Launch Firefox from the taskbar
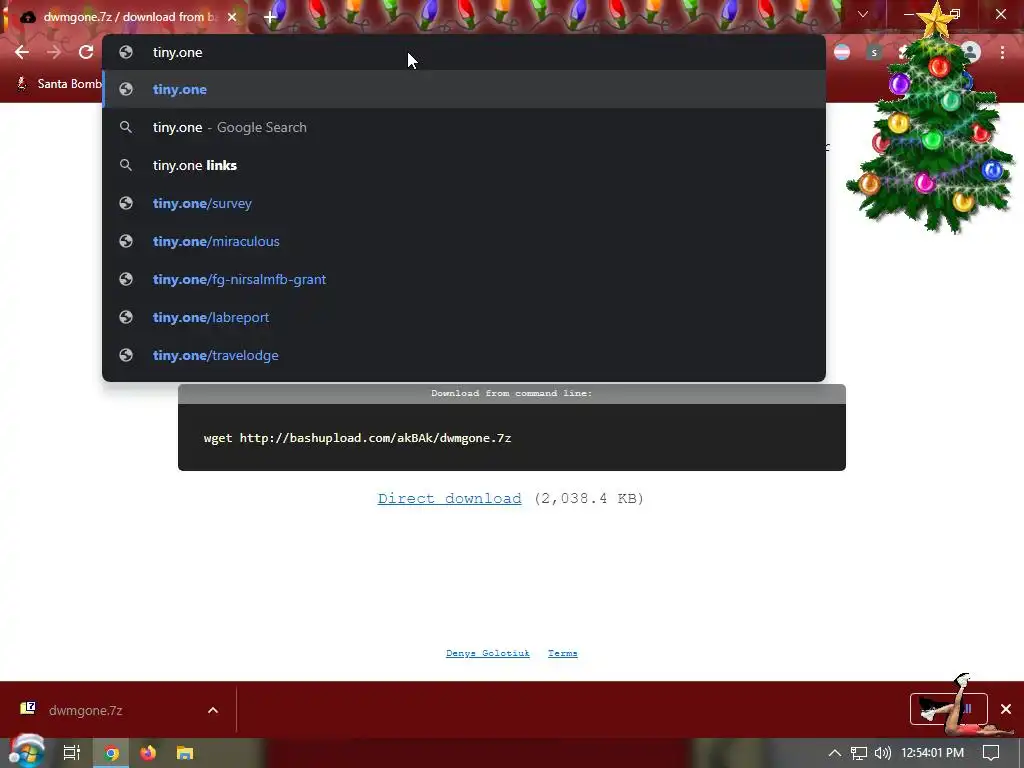This screenshot has width=1024, height=768. click(148, 753)
